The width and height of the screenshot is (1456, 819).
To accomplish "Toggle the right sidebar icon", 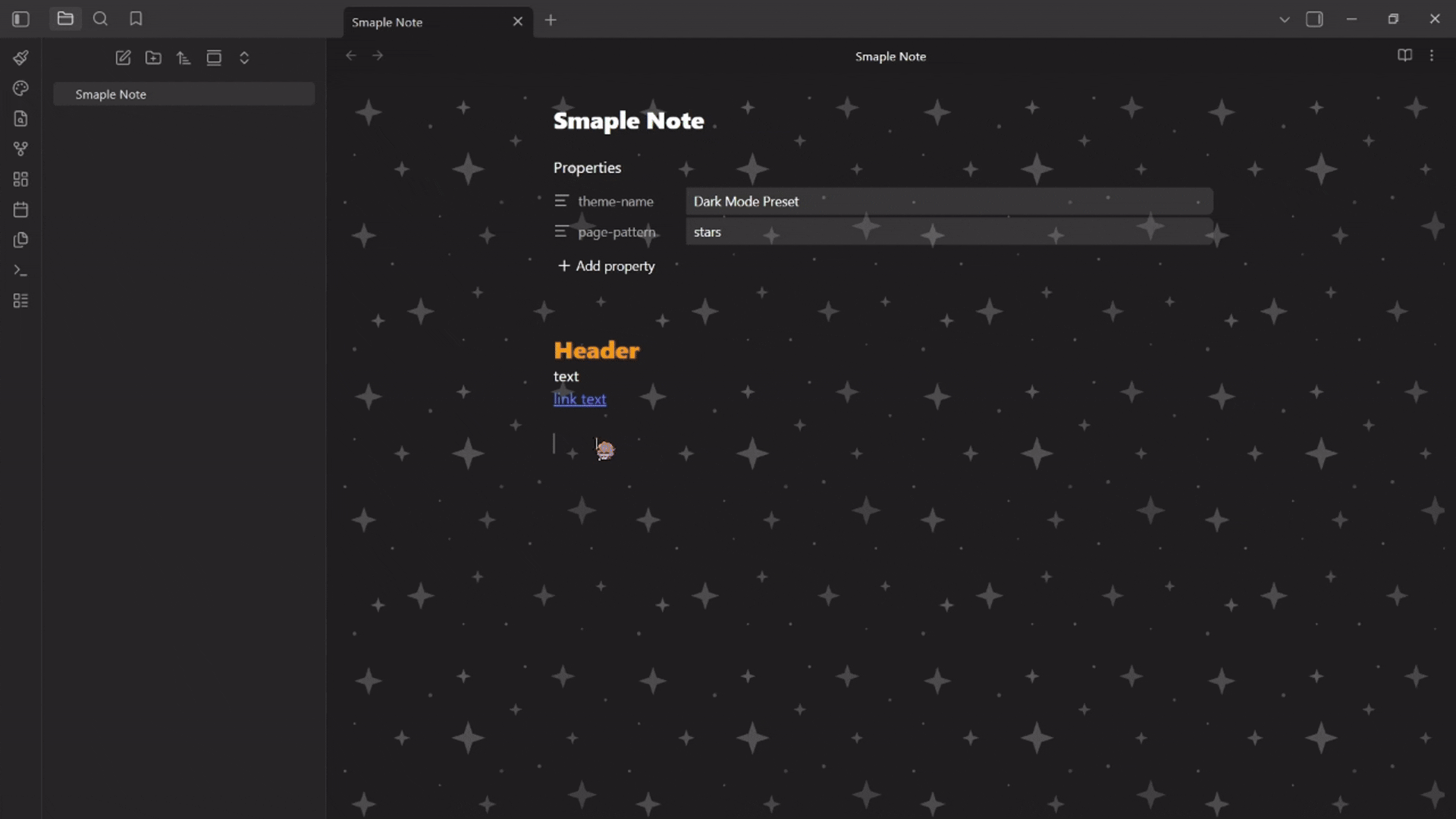I will 1314,20.
